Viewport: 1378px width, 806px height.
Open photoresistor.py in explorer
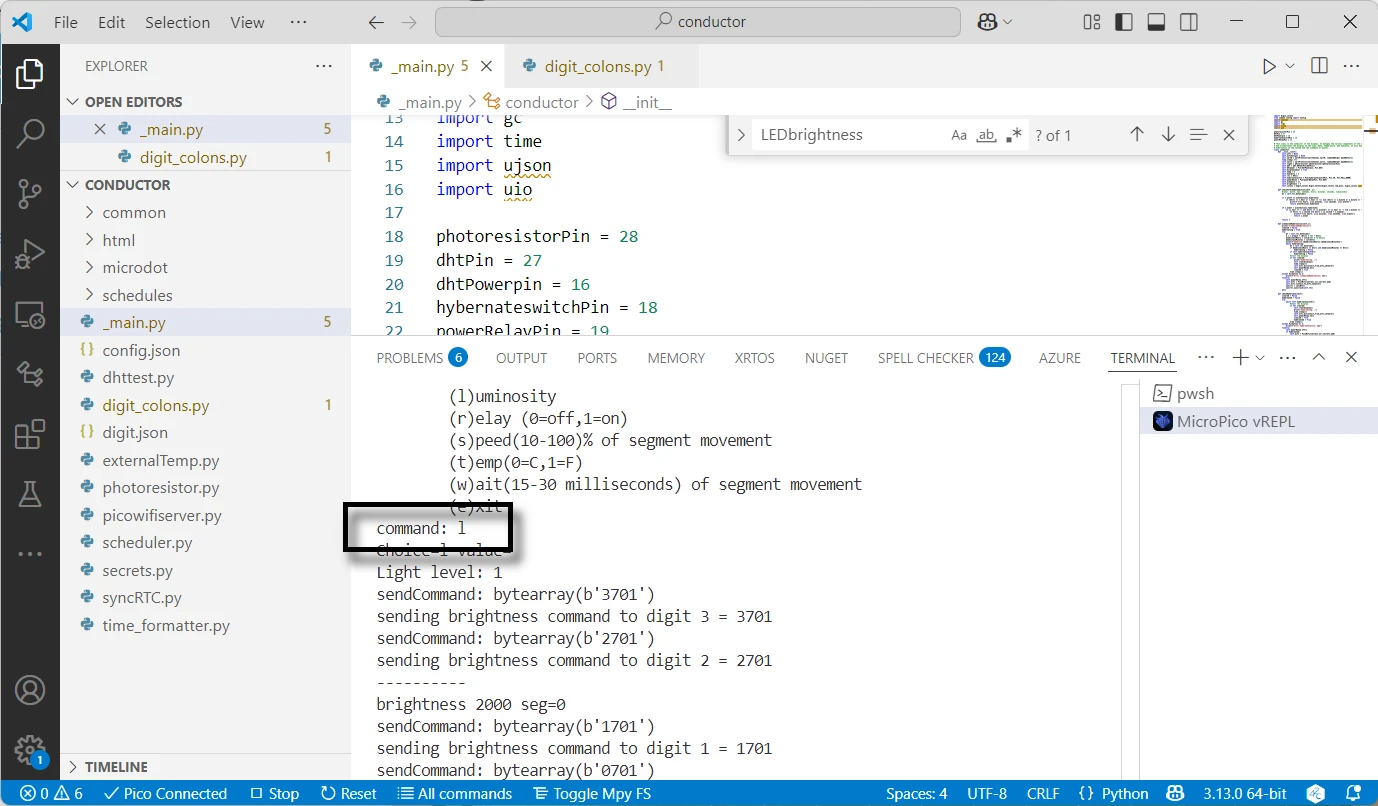pyautogui.click(x=205, y=488)
